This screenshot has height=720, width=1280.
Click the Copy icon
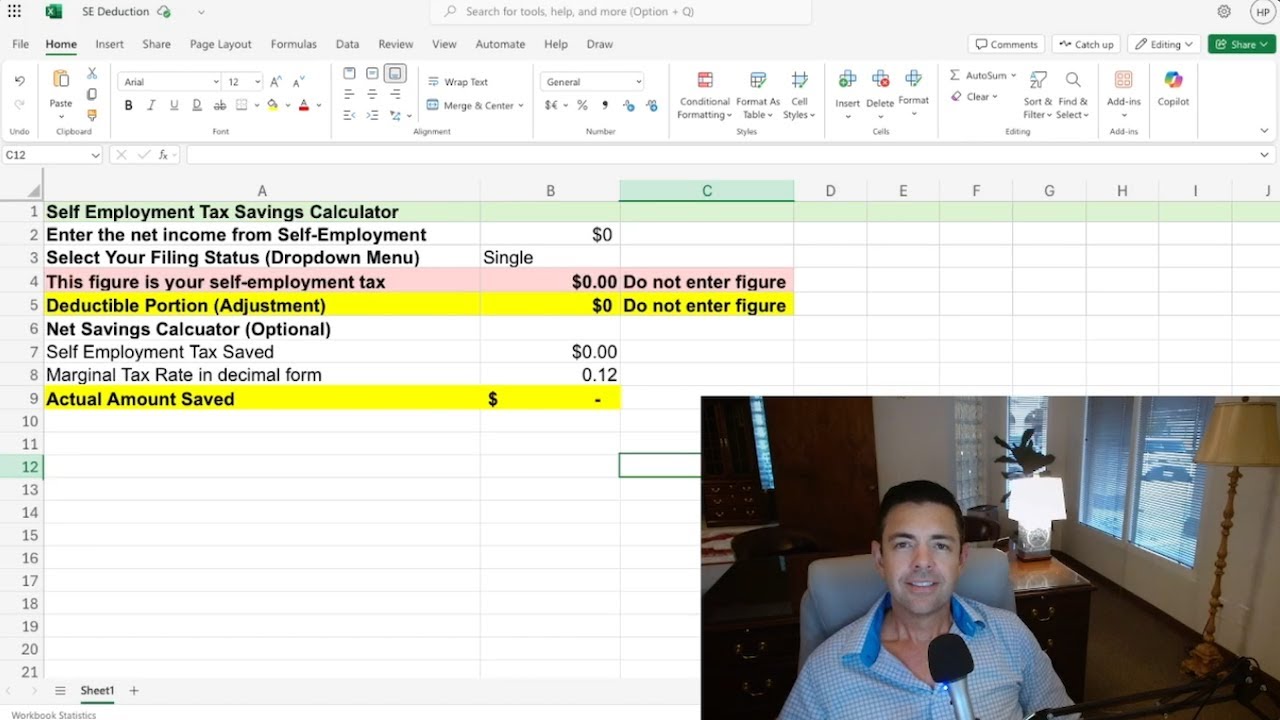coord(92,95)
